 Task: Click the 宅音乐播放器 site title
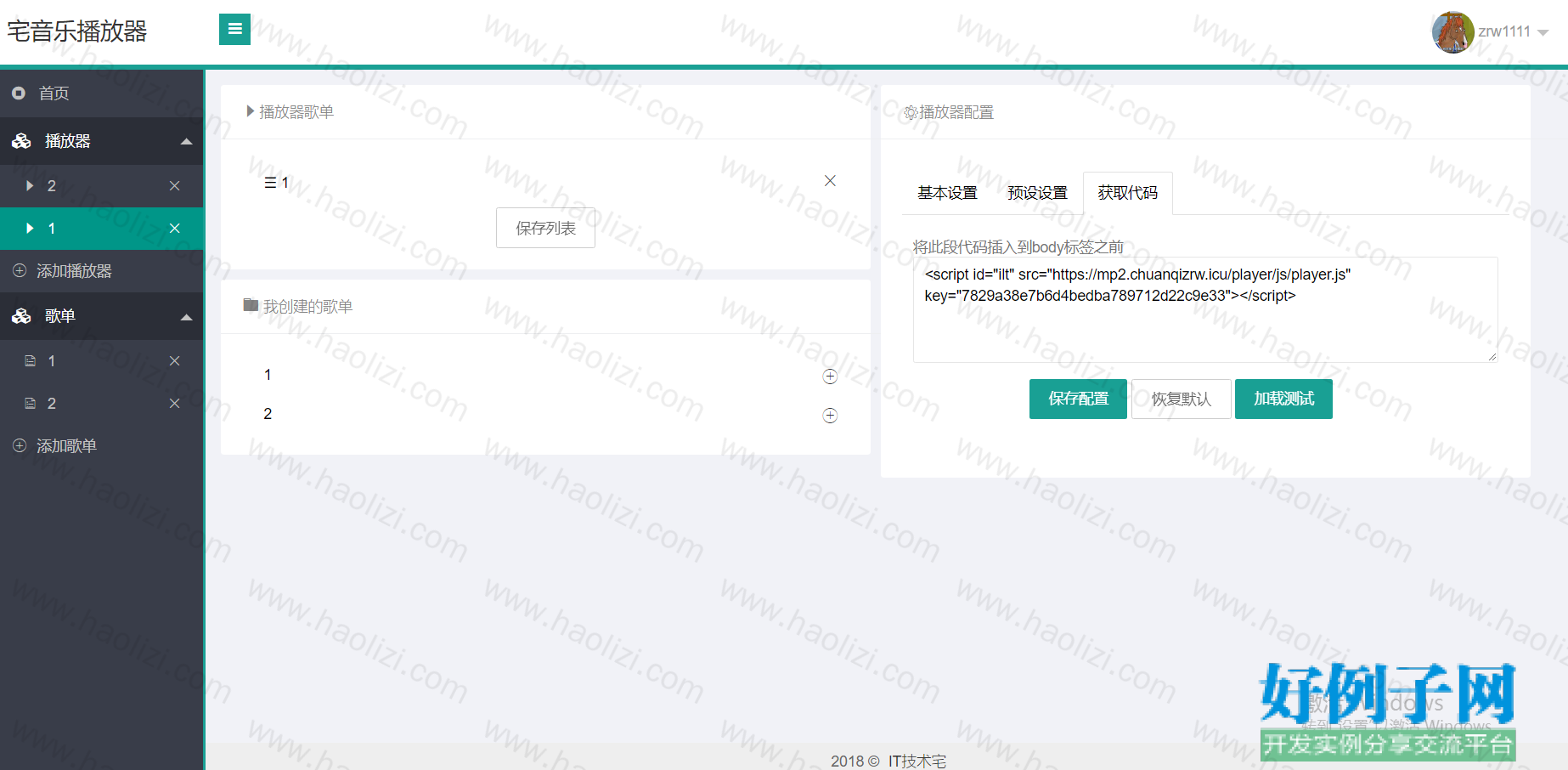(x=77, y=31)
